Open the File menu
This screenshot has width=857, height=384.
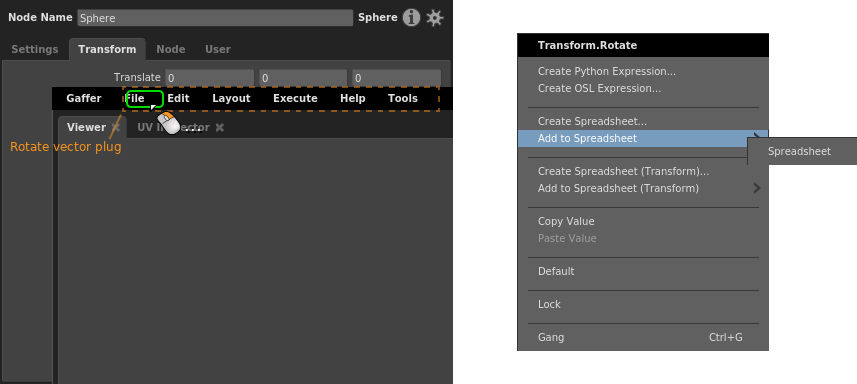pos(135,98)
